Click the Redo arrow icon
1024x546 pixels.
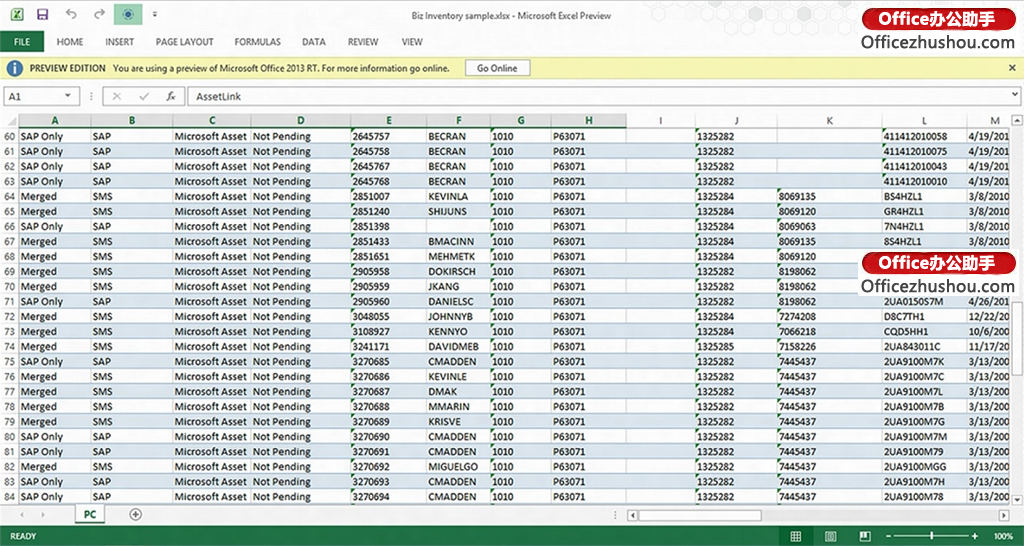click(99, 15)
